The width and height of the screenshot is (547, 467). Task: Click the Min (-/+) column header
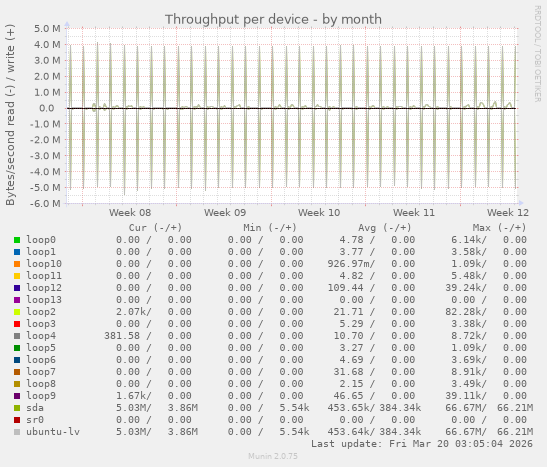[x=270, y=228]
